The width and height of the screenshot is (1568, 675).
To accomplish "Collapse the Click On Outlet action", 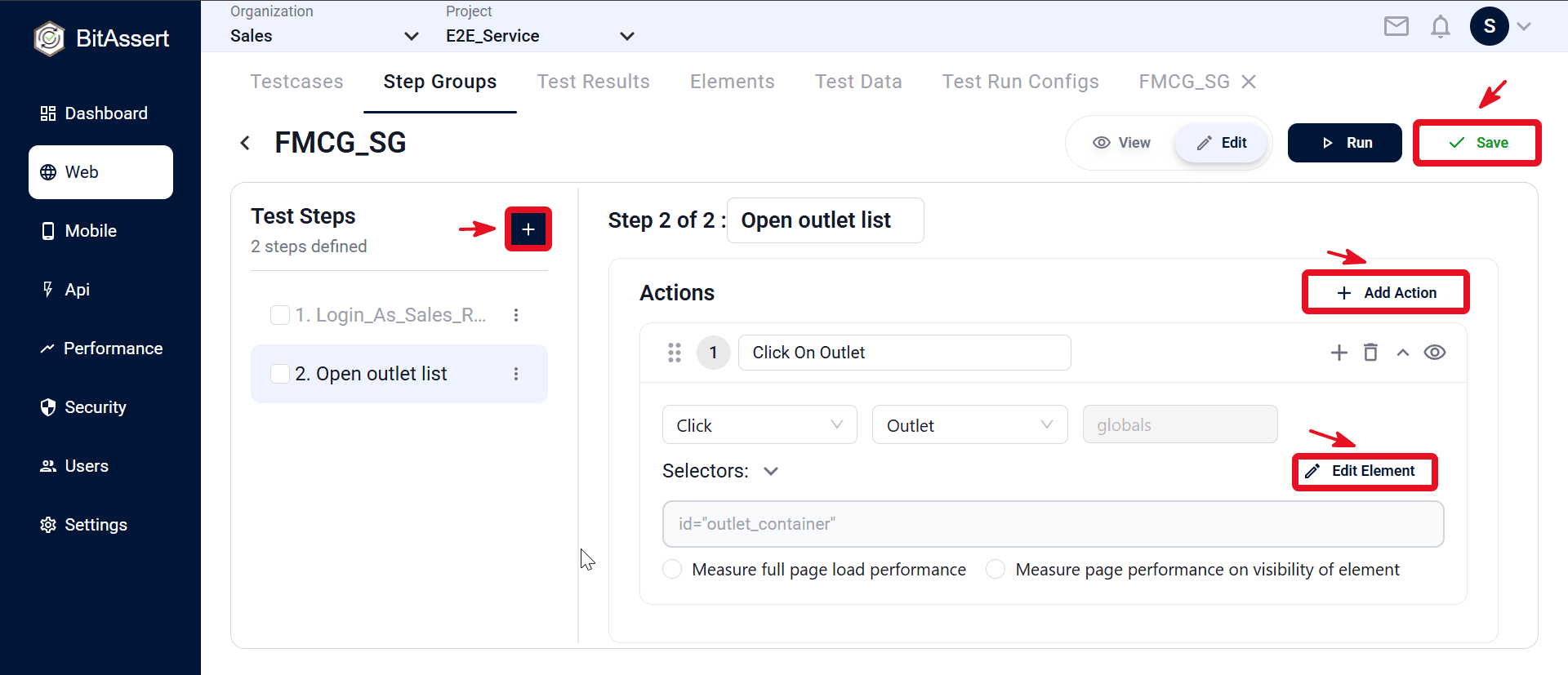I will 1403,353.
